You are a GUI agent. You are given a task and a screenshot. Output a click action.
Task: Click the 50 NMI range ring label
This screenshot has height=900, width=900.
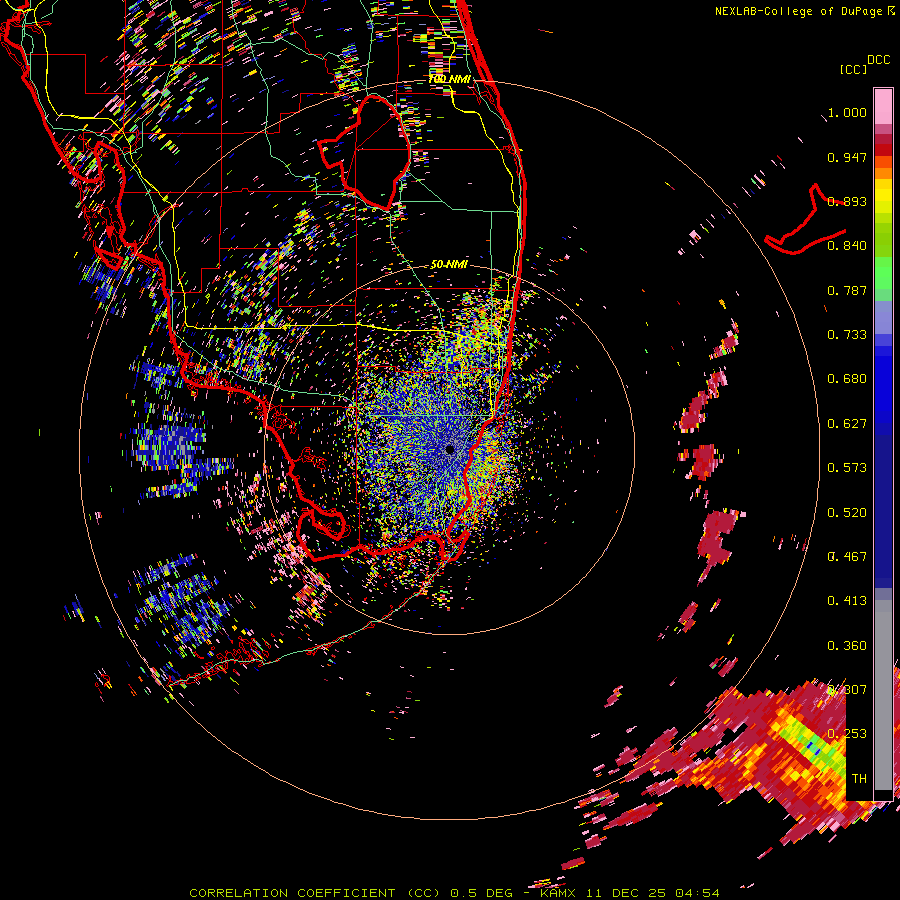(x=449, y=264)
